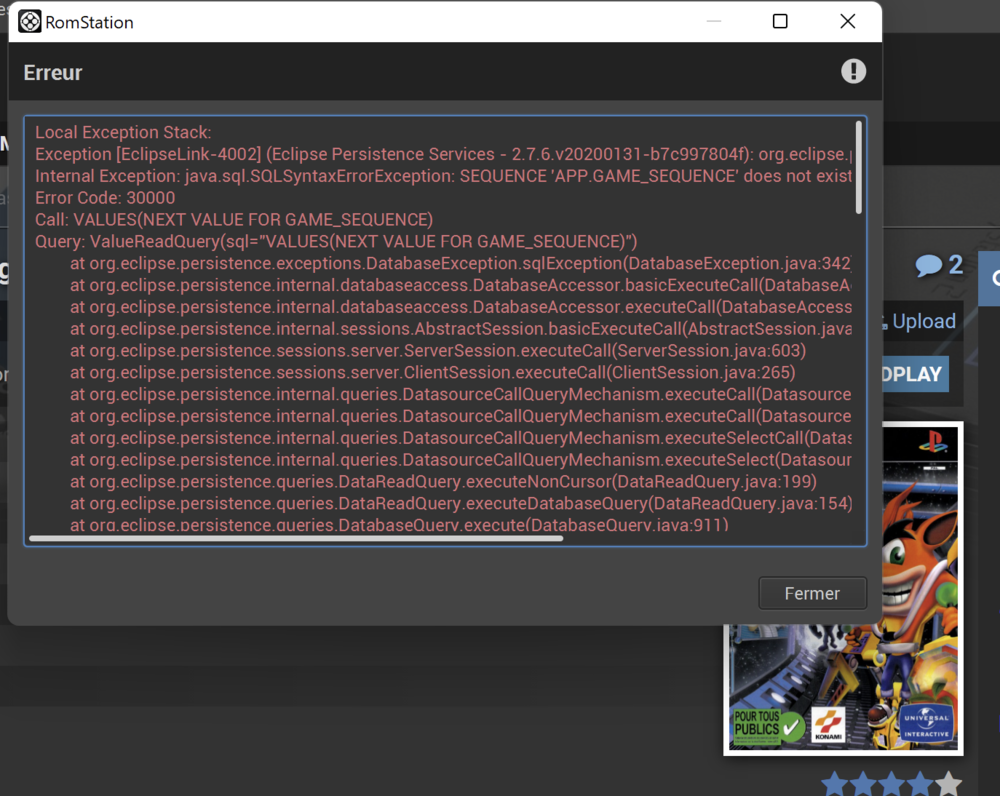
Task: Click the last grey rating star
Action: [949, 784]
